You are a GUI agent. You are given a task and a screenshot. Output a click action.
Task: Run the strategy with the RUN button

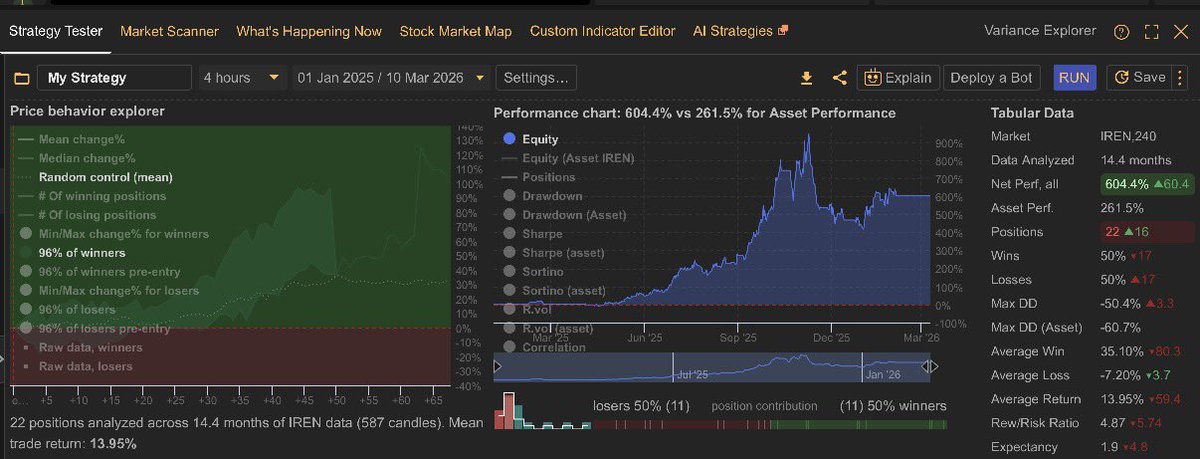pos(1074,78)
